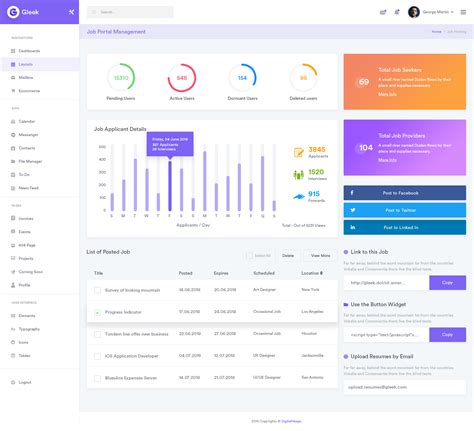Check the Tandem line offer new business checkbox
This screenshot has height=431, width=474.
coord(97,334)
